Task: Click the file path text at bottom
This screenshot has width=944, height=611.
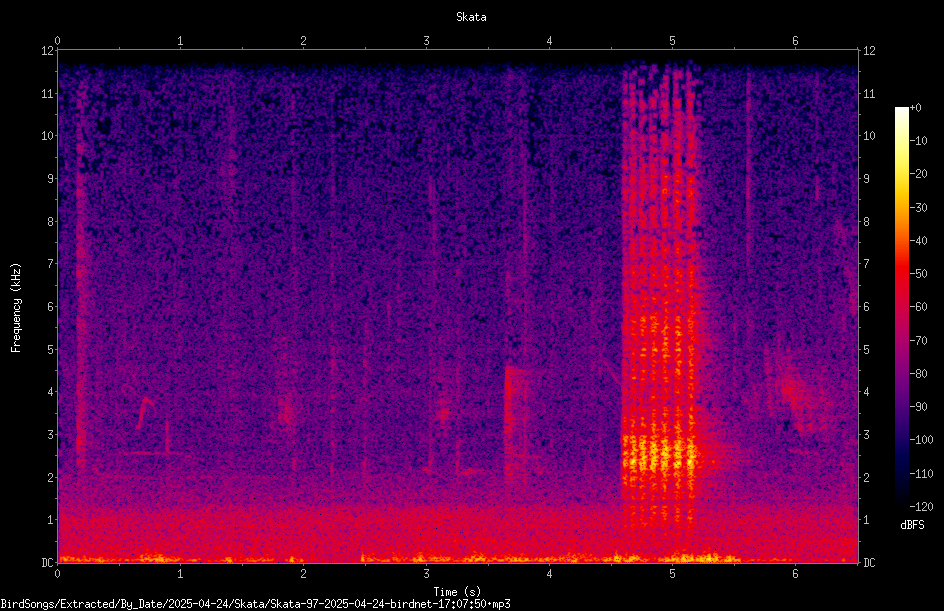Action: [x=255, y=604]
